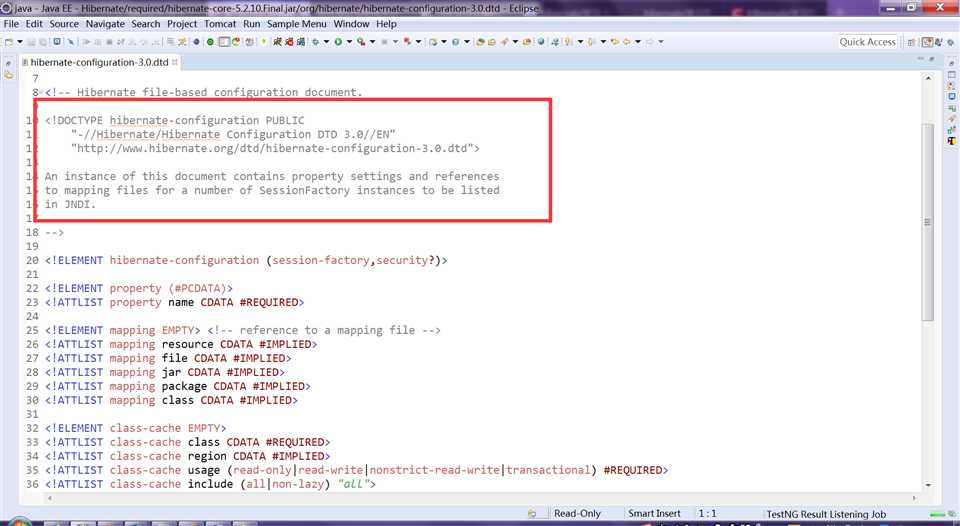Click the blue square Save icon
The image size is (960, 526).
57,41
